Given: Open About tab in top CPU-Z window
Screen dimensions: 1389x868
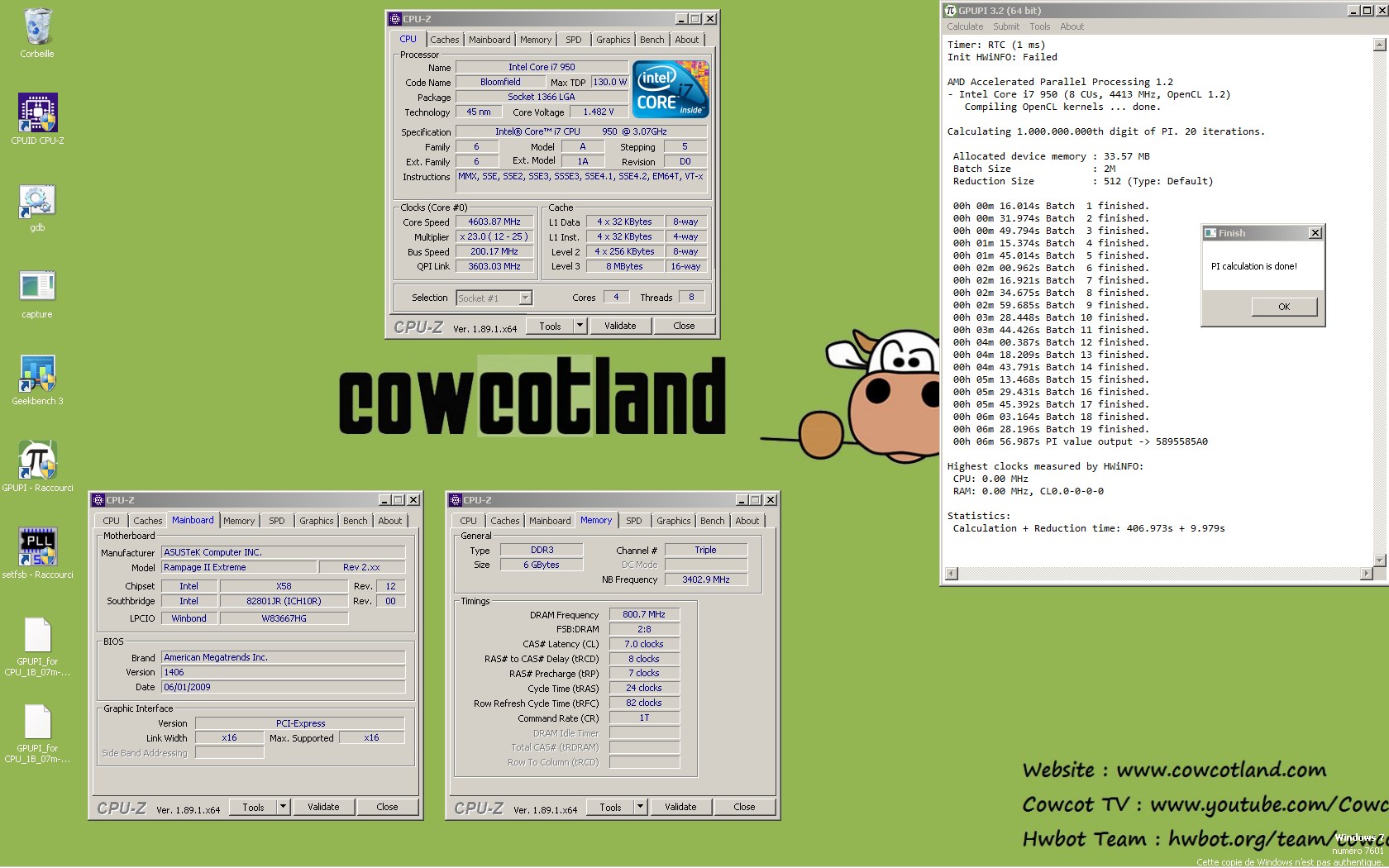Looking at the screenshot, I should point(687,40).
